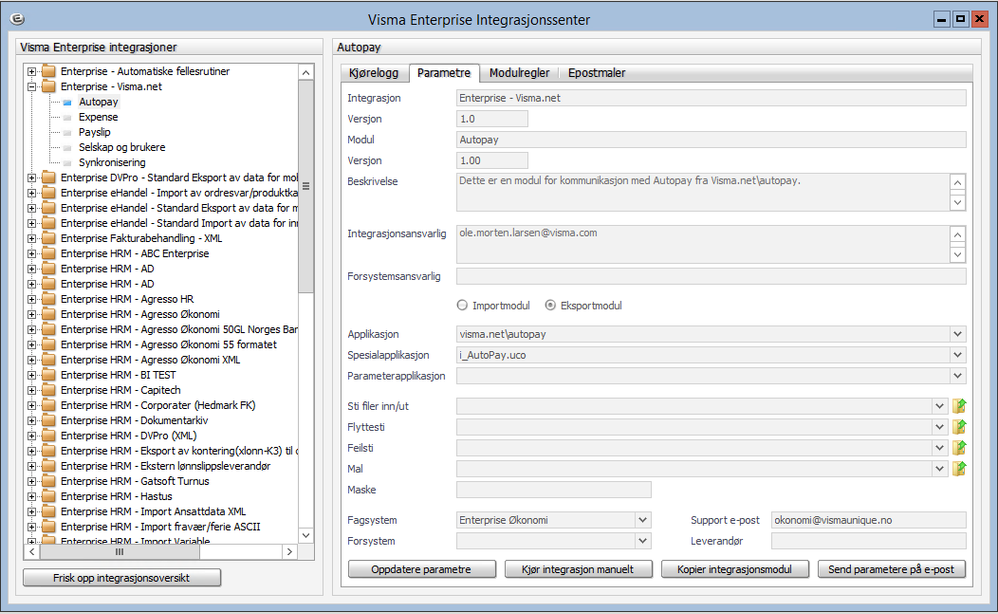Click the tree's vertical scrollbar up arrow
Viewport: 998px width, 614px height.
306,73
